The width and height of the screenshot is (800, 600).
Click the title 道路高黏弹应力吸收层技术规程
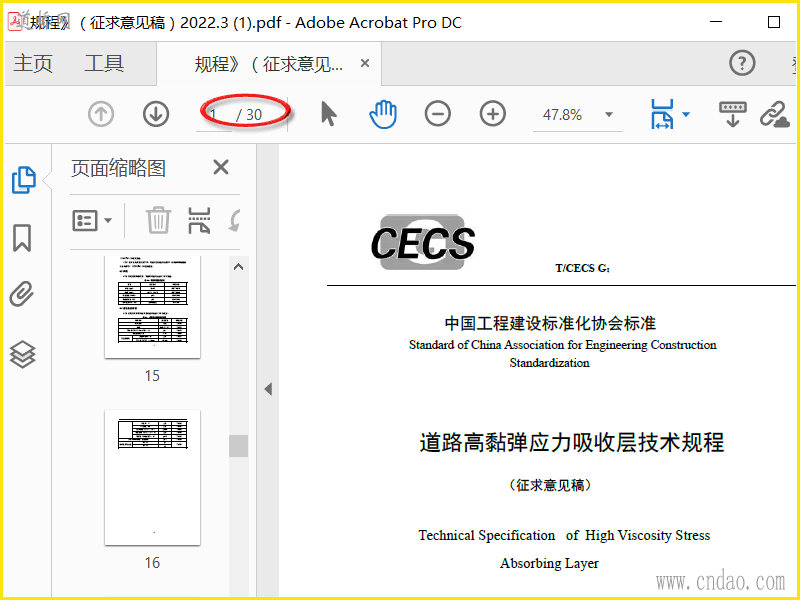pos(571,442)
